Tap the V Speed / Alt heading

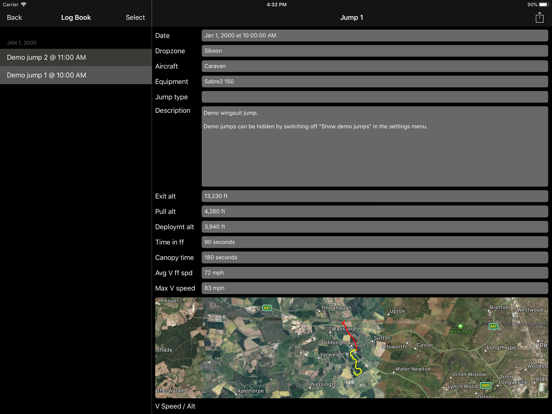point(175,406)
